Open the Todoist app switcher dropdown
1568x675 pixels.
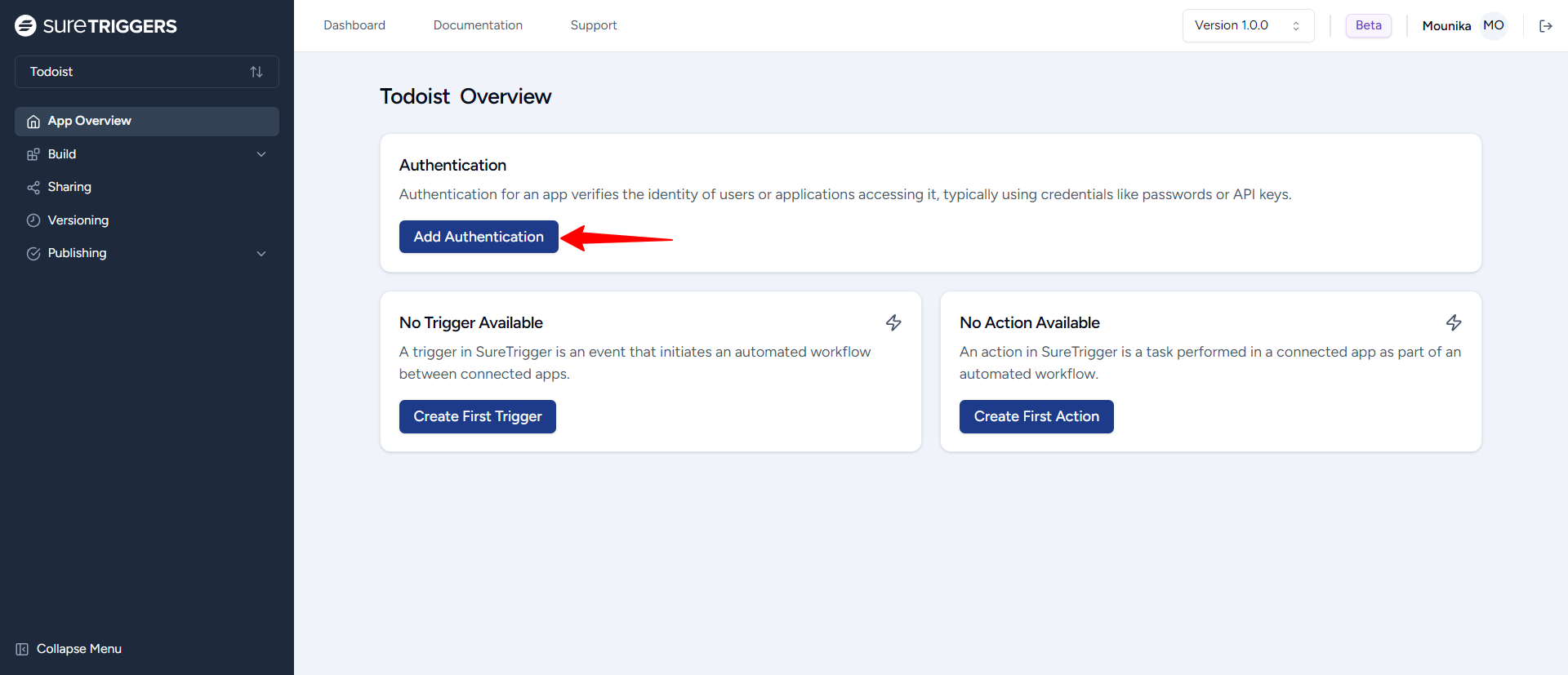pos(147,72)
